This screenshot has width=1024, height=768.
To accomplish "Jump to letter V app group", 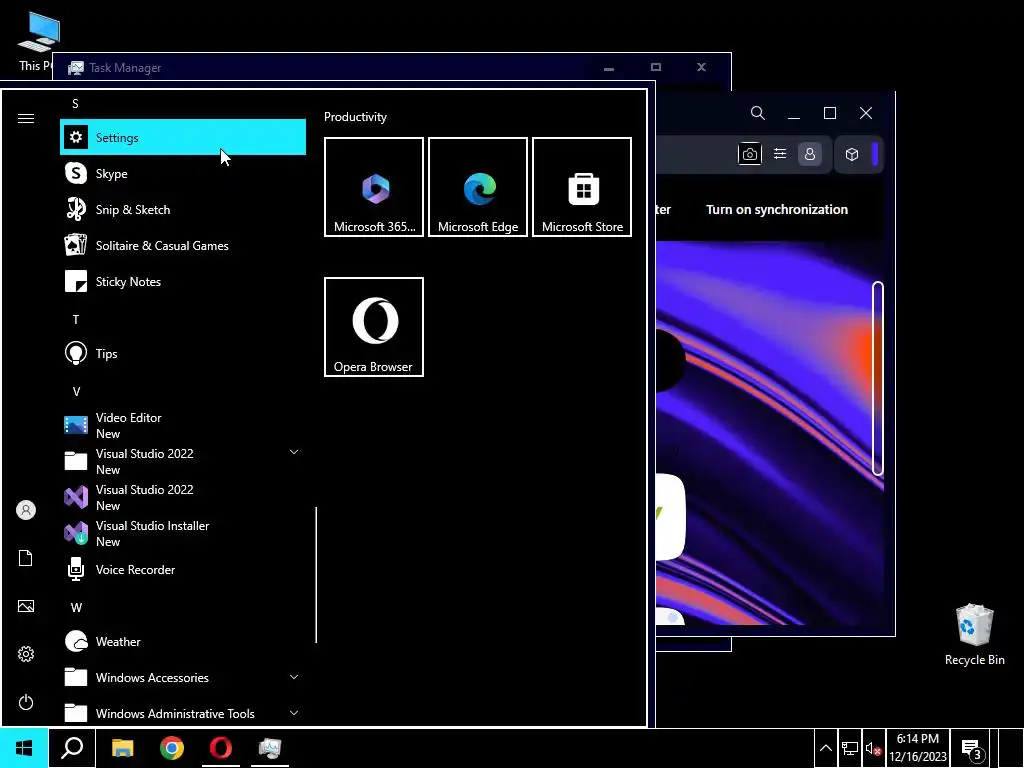I will click(76, 391).
